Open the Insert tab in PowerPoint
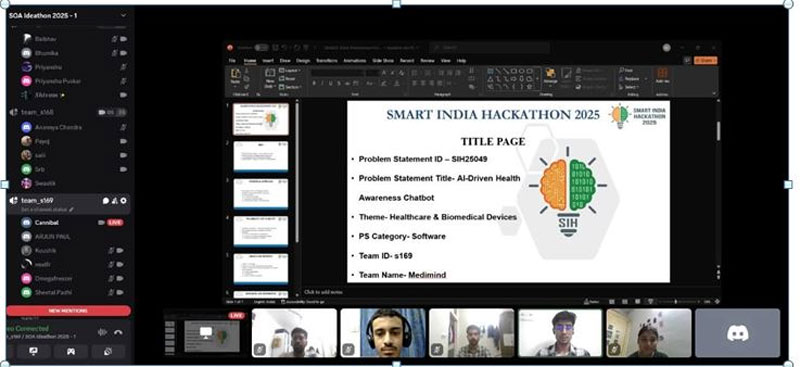The height and width of the screenshot is (367, 800). click(268, 61)
